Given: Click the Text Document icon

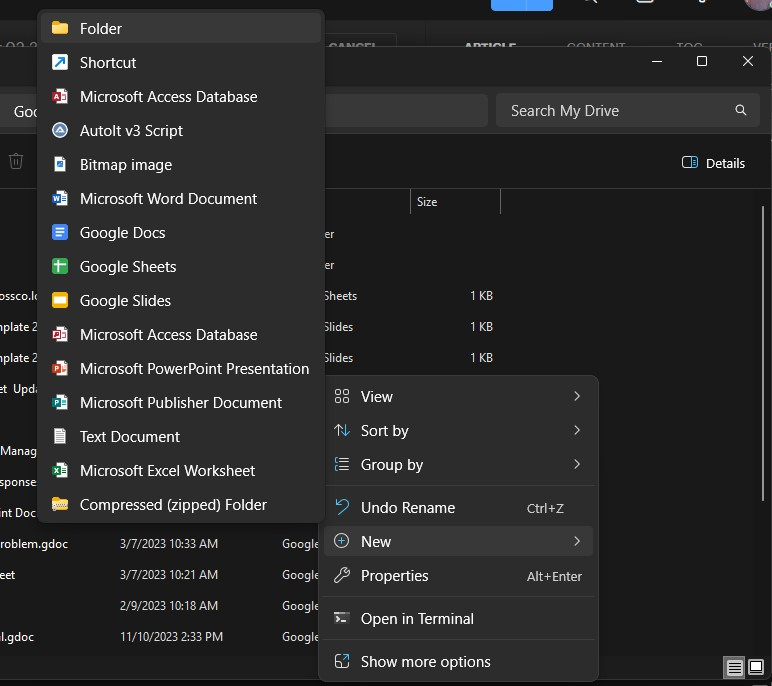Looking at the screenshot, I should pos(60,436).
